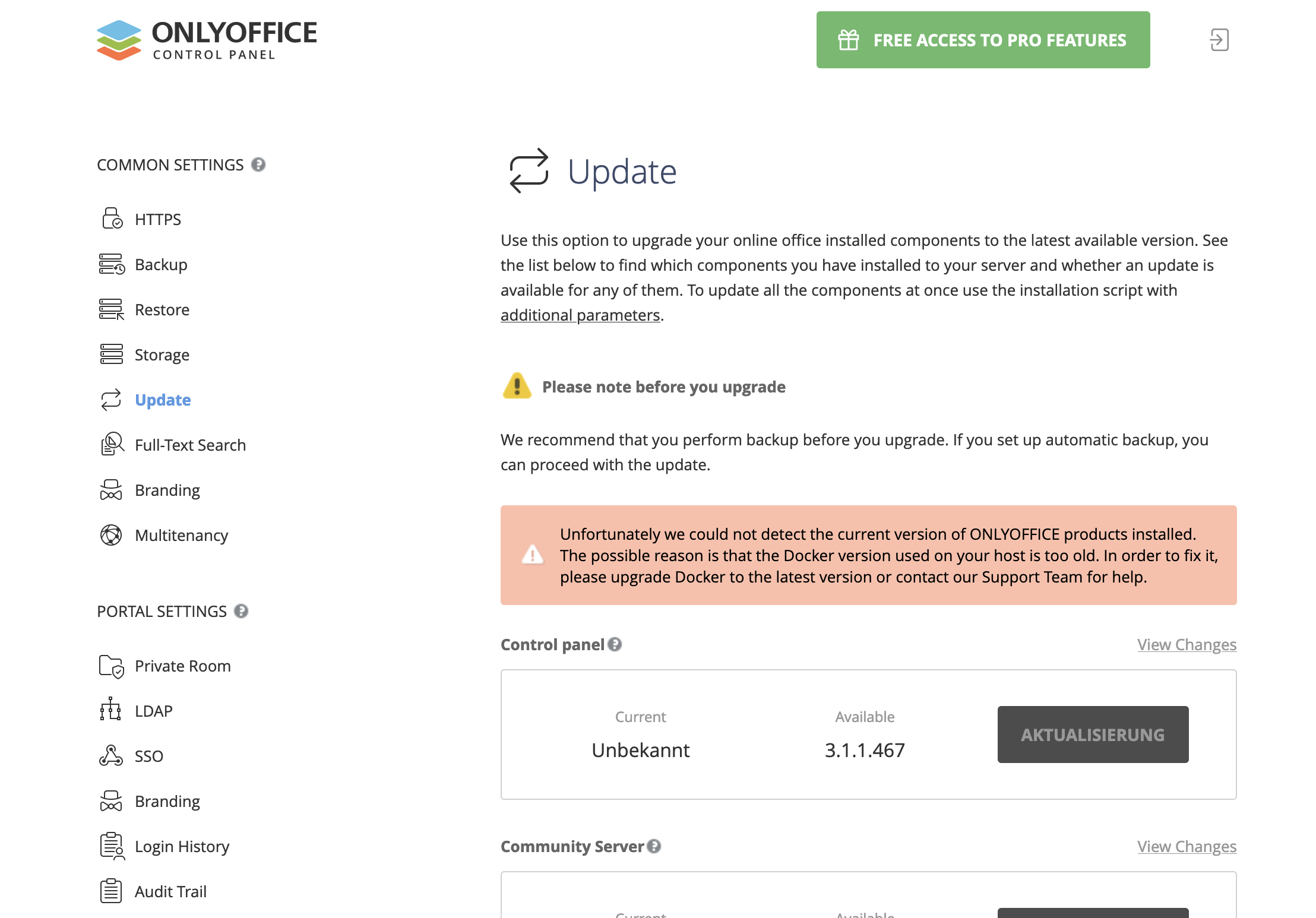Click available version 3.1.1.467
The height and width of the screenshot is (918, 1316).
point(865,750)
